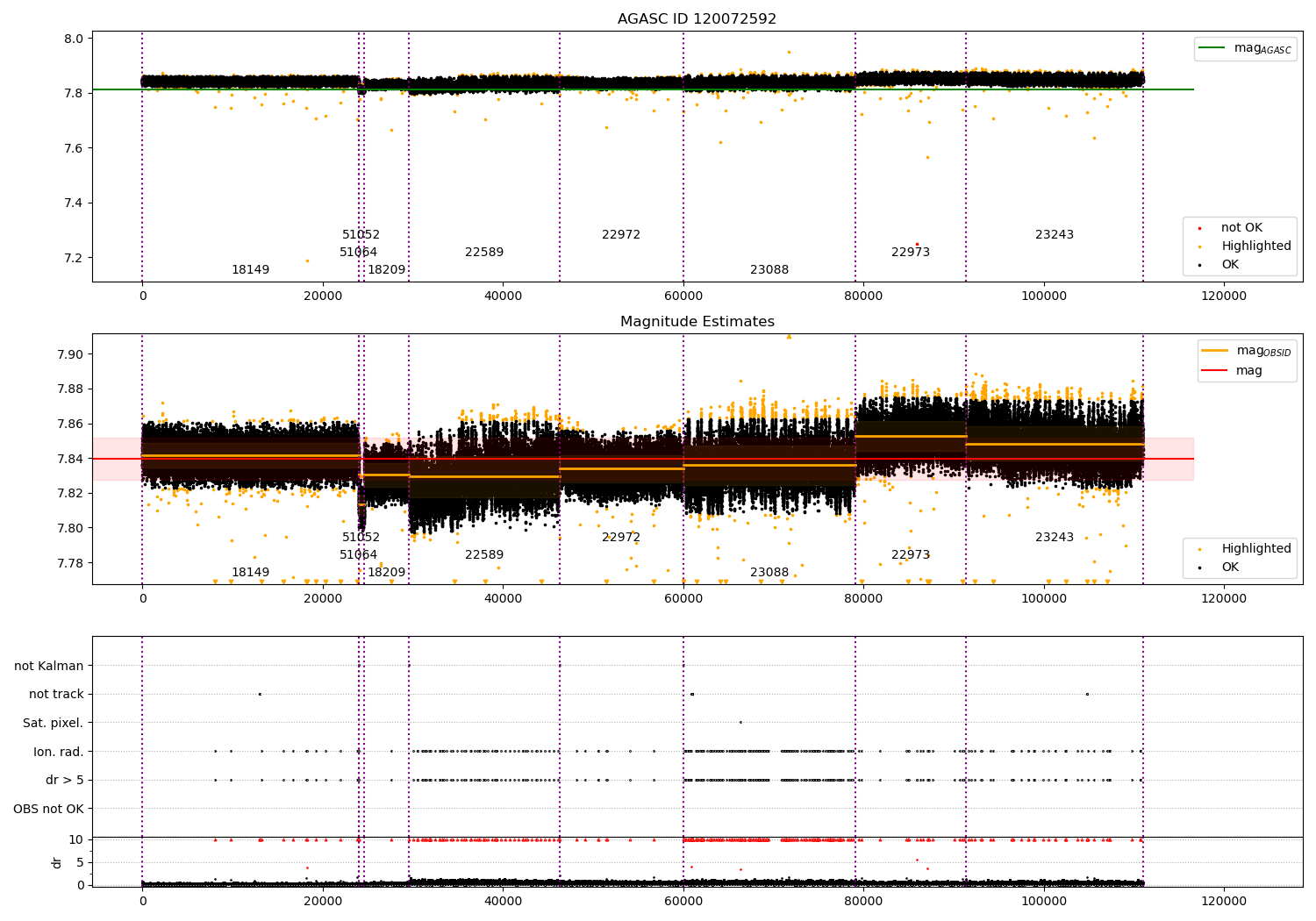The width and height of the screenshot is (1316, 921).
Task: Click OBSID label 18149 in the Magnitude Estimates plot
Action: 251,573
